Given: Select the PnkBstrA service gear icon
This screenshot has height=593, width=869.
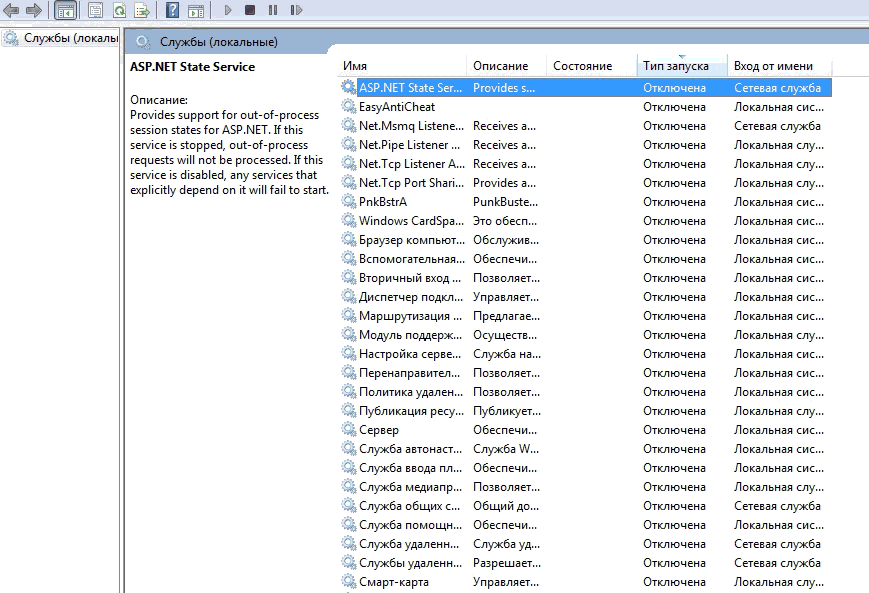Looking at the screenshot, I should pos(348,202).
